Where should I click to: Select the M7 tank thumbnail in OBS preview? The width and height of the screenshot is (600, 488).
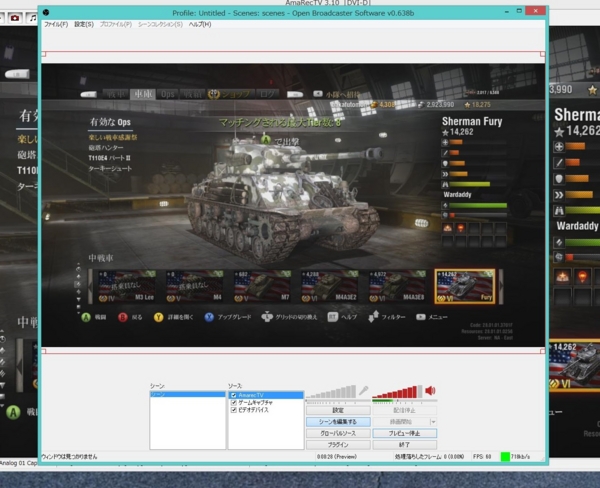[262, 286]
